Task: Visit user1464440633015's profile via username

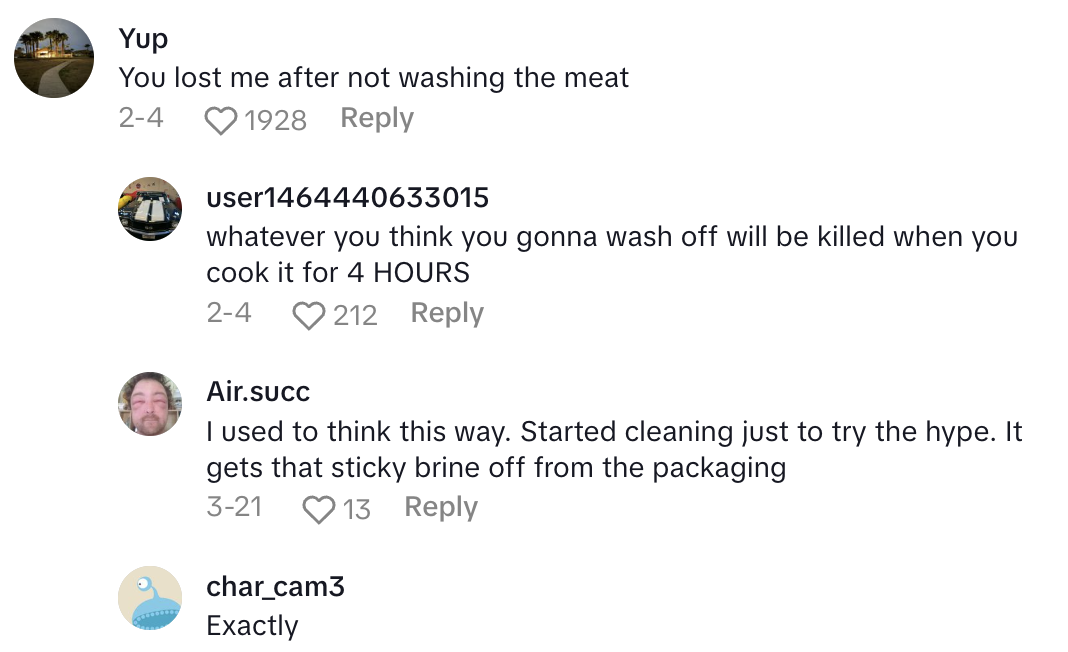Action: click(347, 198)
